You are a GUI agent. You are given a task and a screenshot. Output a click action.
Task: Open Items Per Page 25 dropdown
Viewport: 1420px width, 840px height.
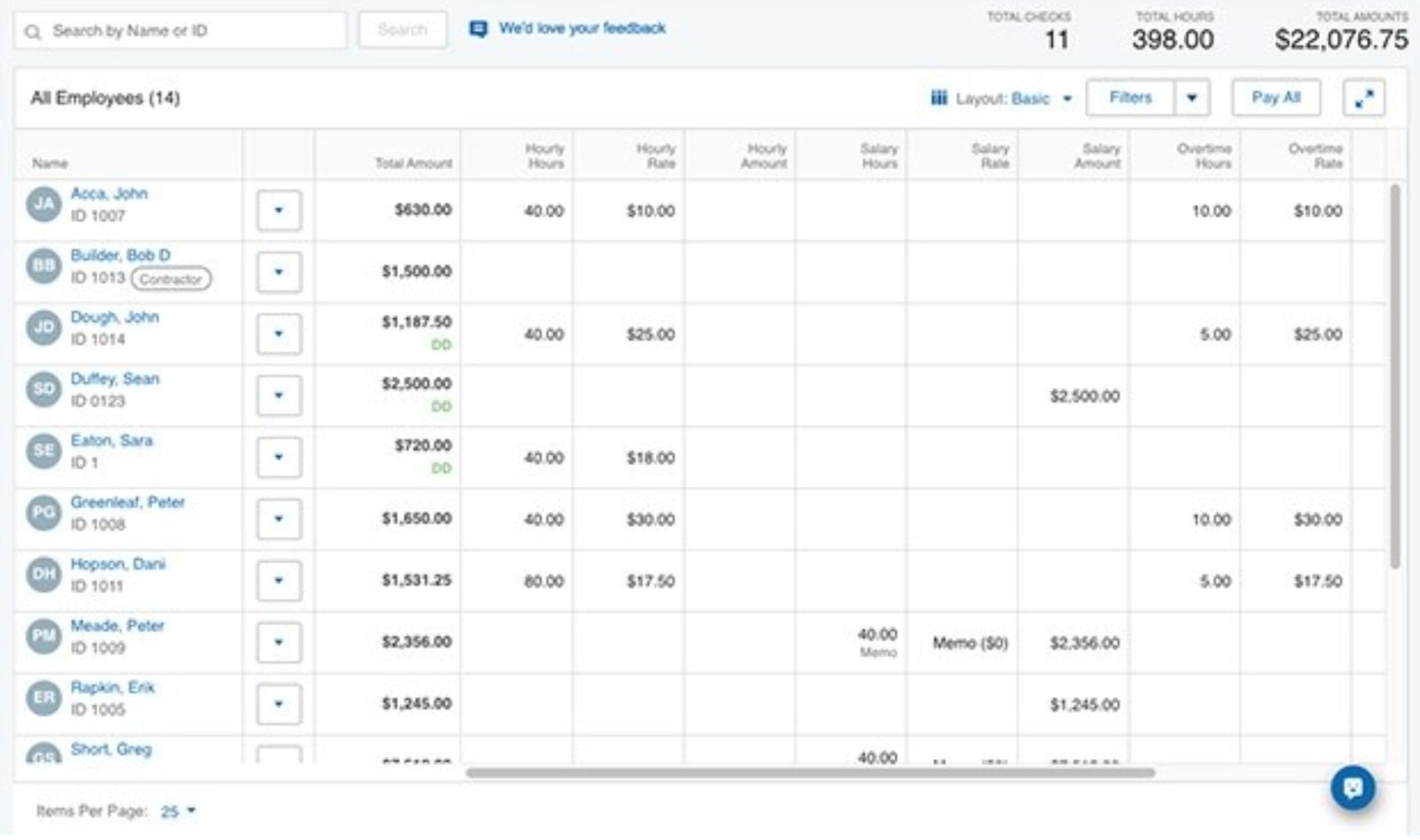[x=177, y=812]
